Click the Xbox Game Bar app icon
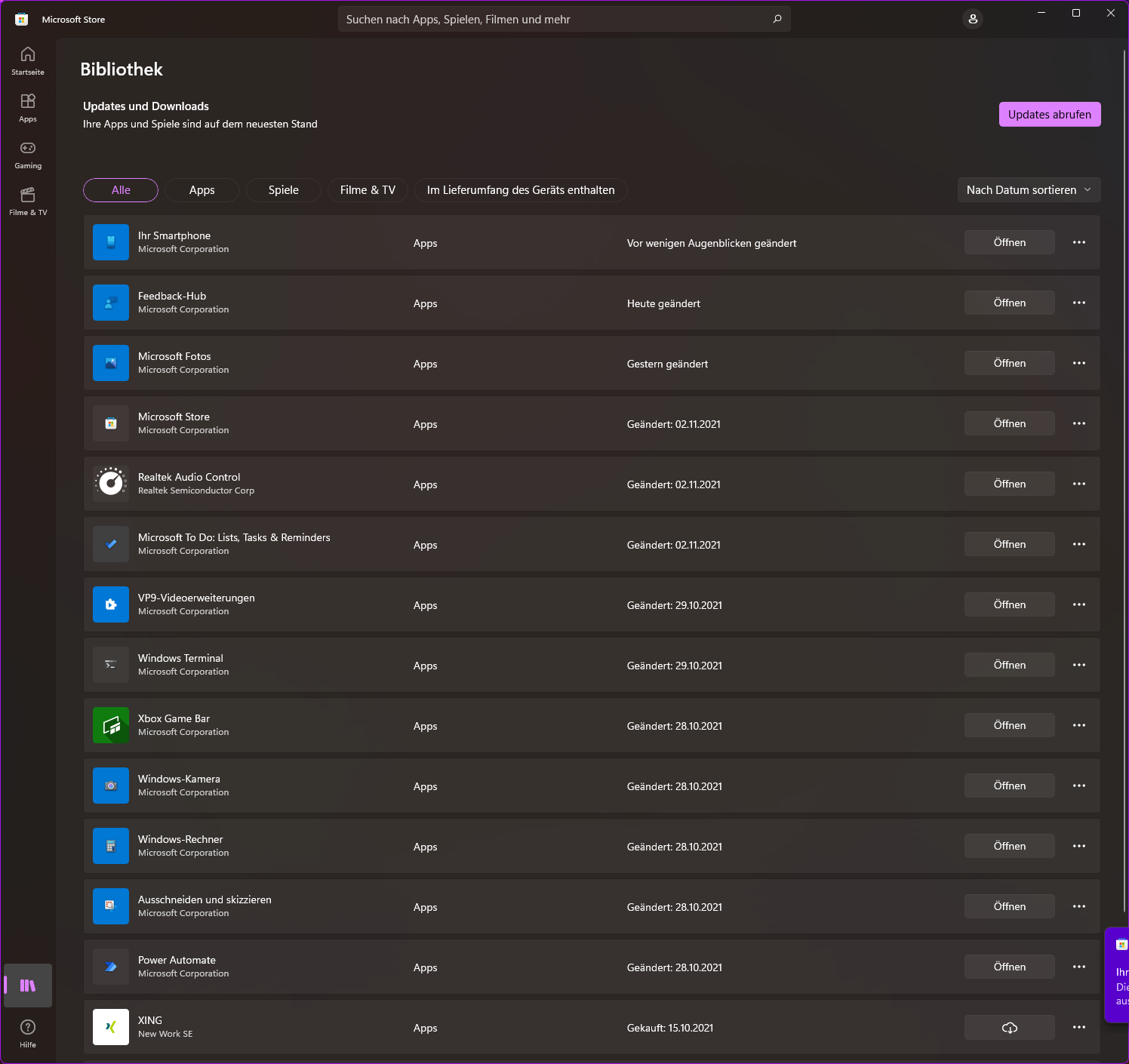The width and height of the screenshot is (1129, 1064). (x=111, y=725)
